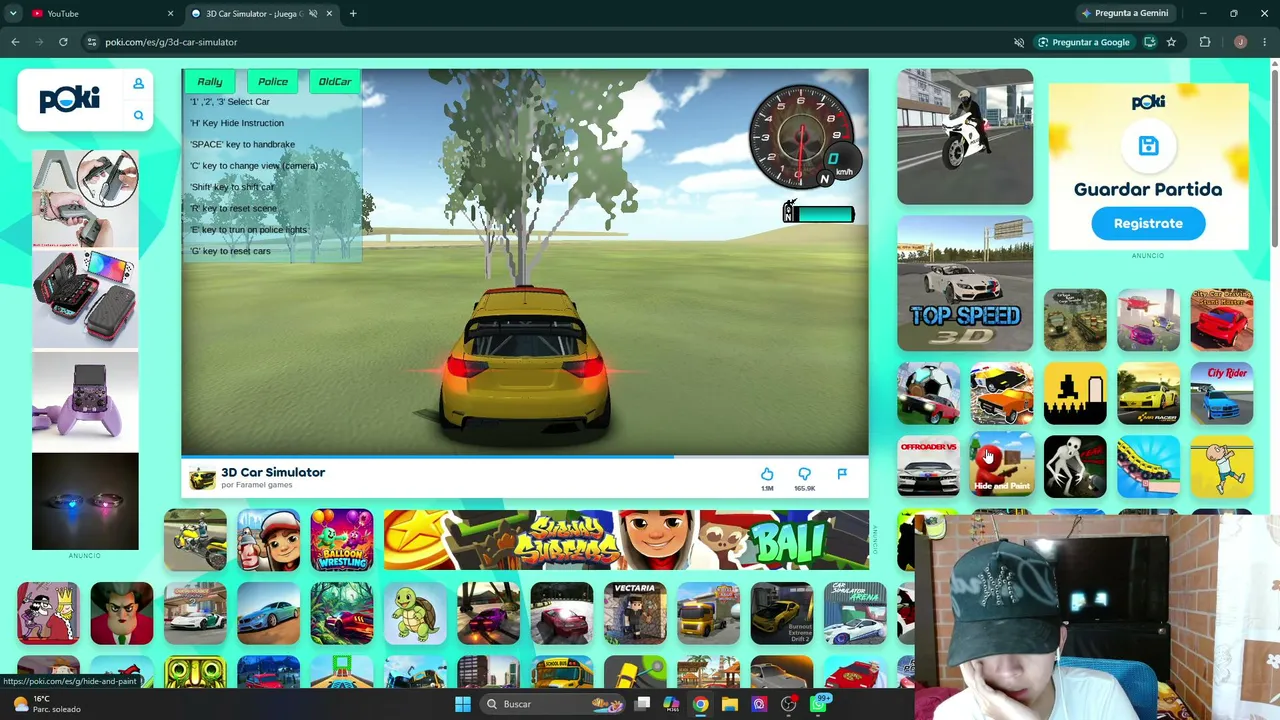Click the Regístrate button

(x=1148, y=223)
